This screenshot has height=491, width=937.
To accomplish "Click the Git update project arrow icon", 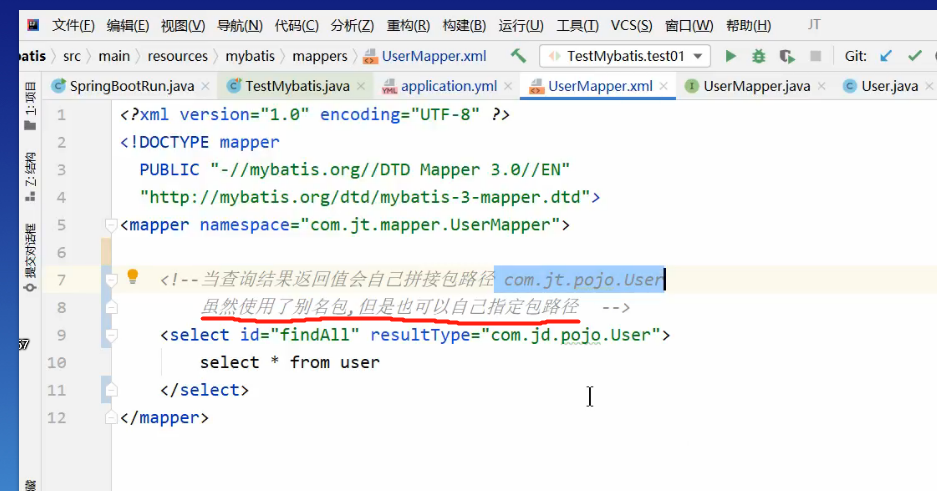I will pos(886,56).
